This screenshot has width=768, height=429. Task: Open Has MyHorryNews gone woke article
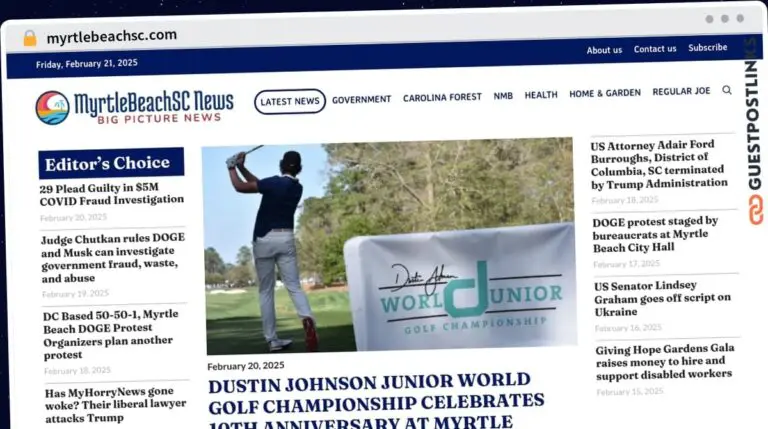pos(116,405)
